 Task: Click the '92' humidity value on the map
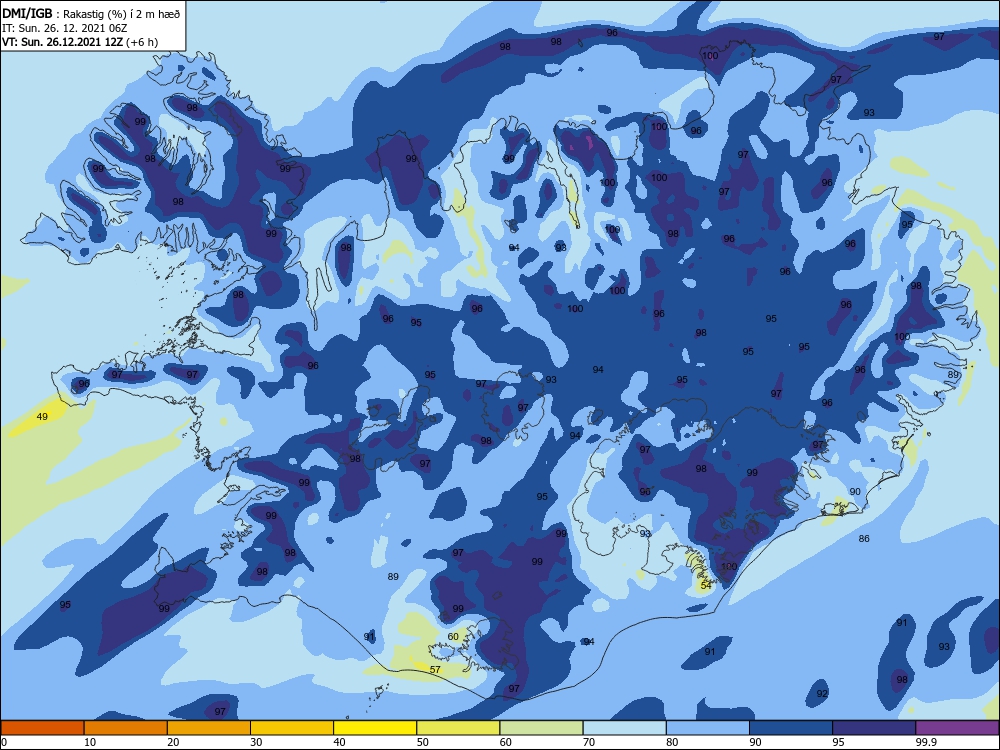pos(822,694)
